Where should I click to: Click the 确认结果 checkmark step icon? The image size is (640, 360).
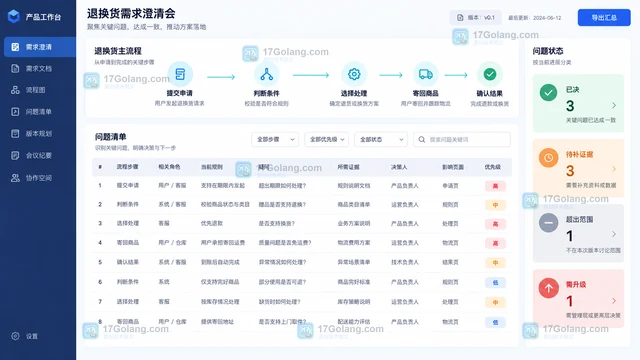(x=490, y=74)
